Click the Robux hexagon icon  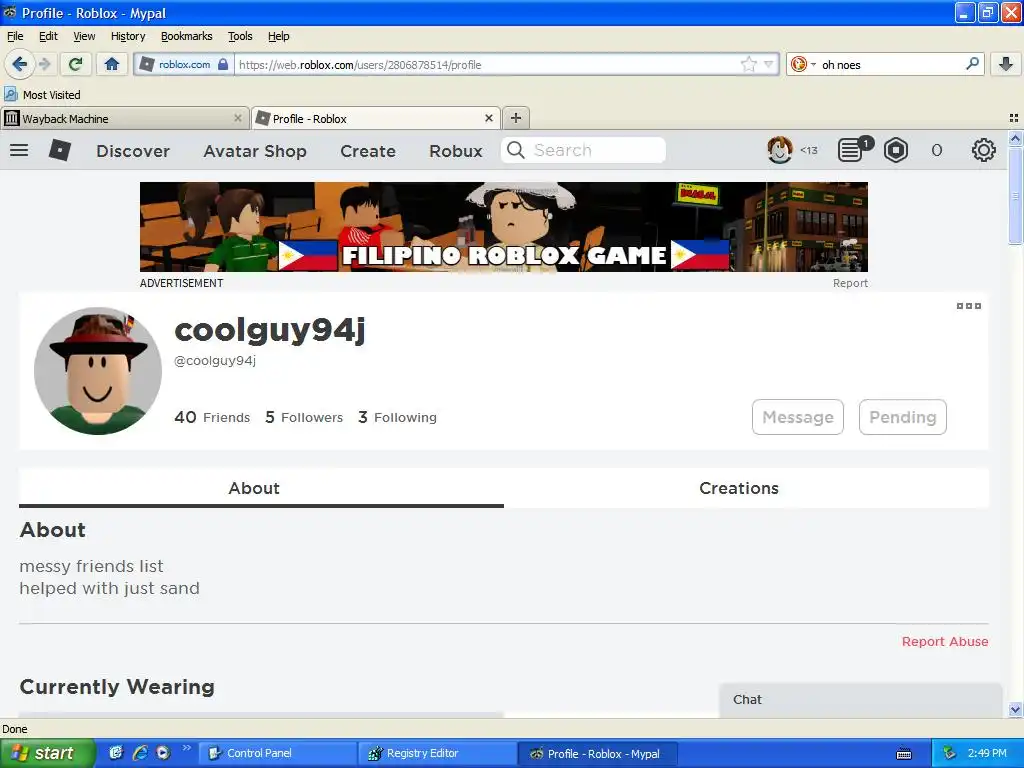click(896, 150)
